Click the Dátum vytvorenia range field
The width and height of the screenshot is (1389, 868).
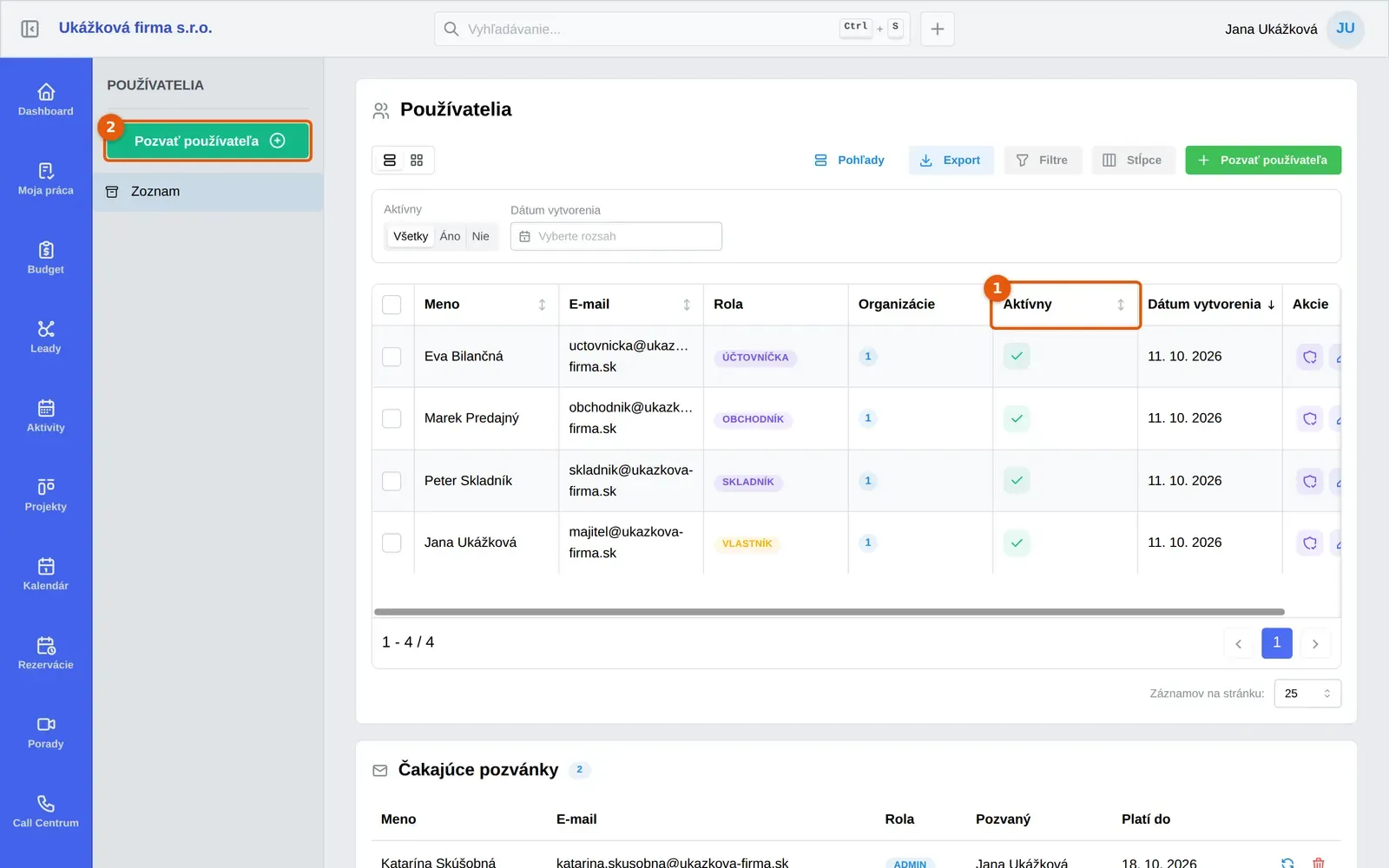pyautogui.click(x=616, y=237)
